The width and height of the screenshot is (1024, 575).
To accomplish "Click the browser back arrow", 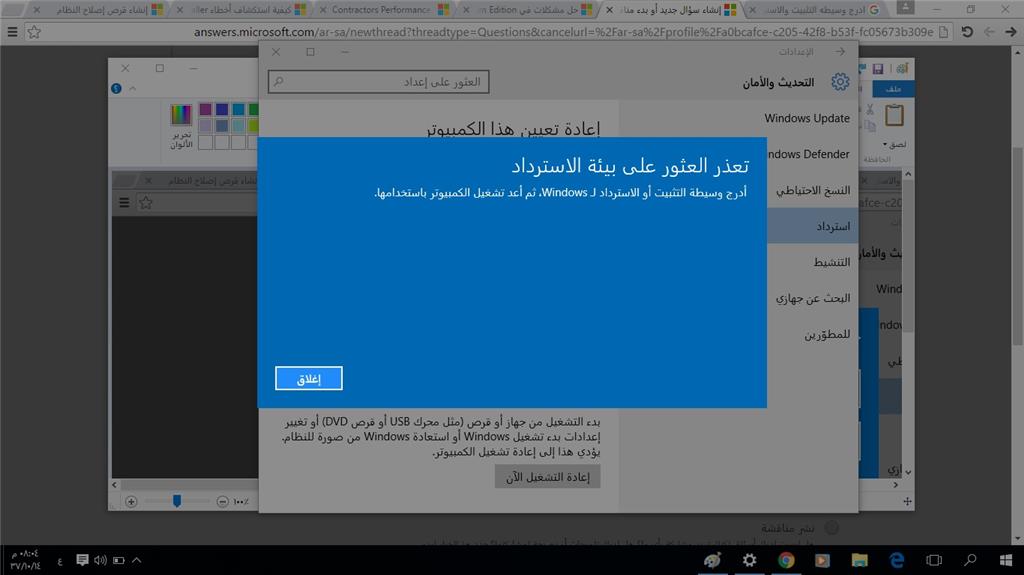I will pos(1010,31).
